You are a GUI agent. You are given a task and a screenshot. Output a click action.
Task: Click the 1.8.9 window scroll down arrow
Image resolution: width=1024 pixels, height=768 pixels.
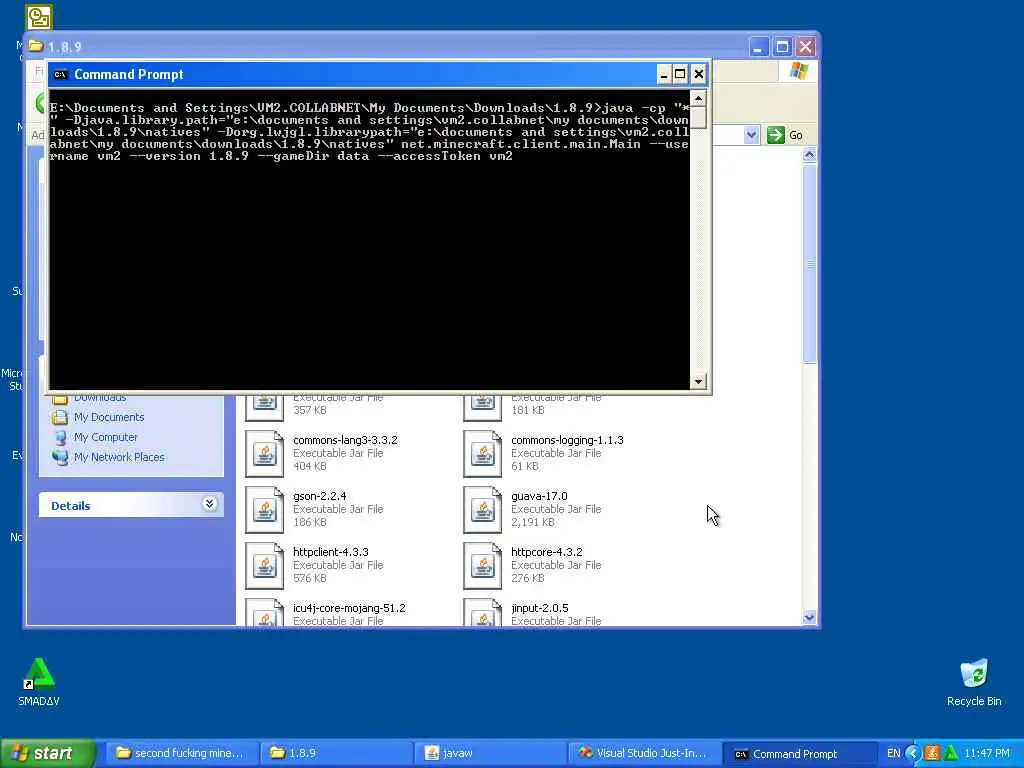[809, 617]
